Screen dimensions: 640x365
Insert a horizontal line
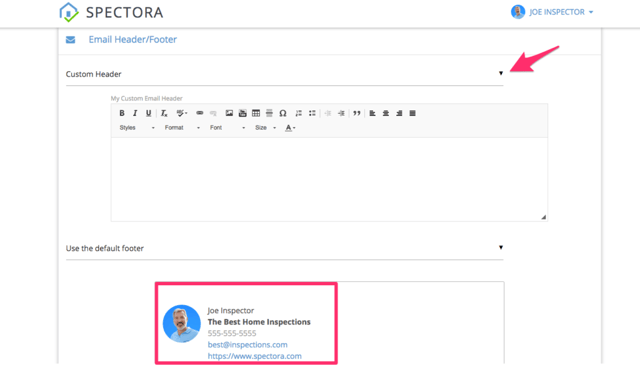point(269,113)
